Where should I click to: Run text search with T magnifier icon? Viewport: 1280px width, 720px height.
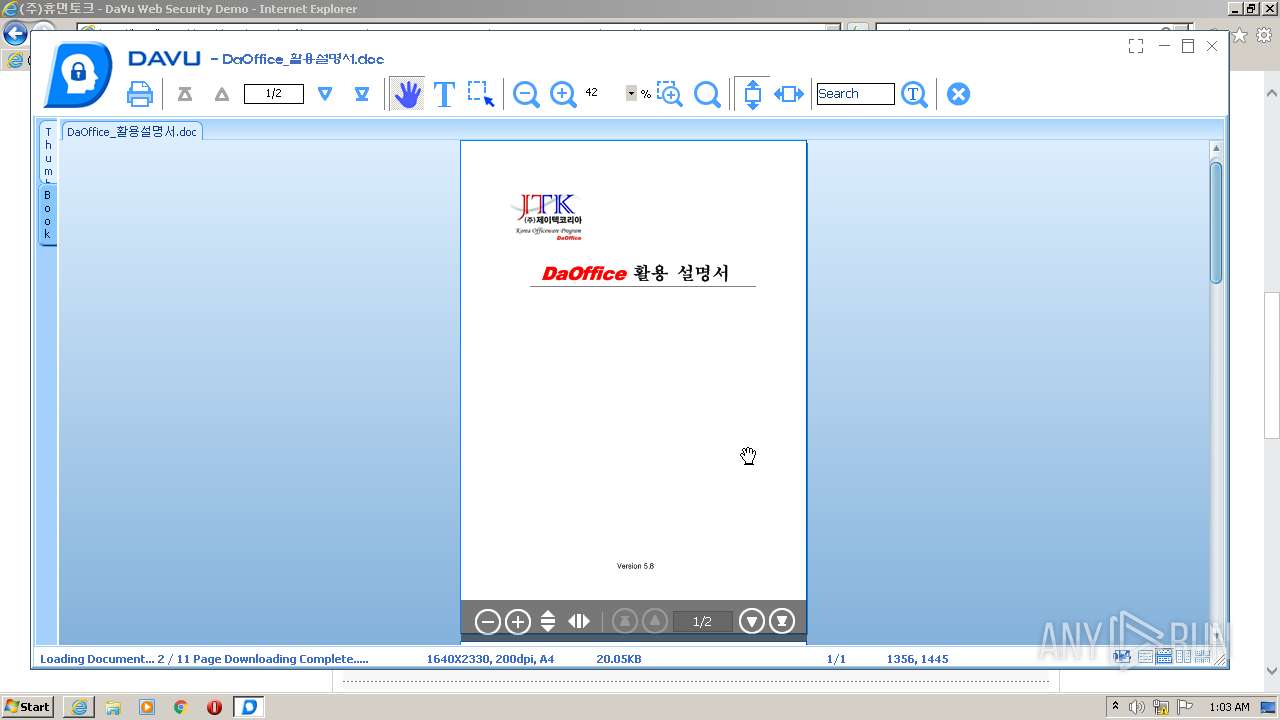point(914,94)
